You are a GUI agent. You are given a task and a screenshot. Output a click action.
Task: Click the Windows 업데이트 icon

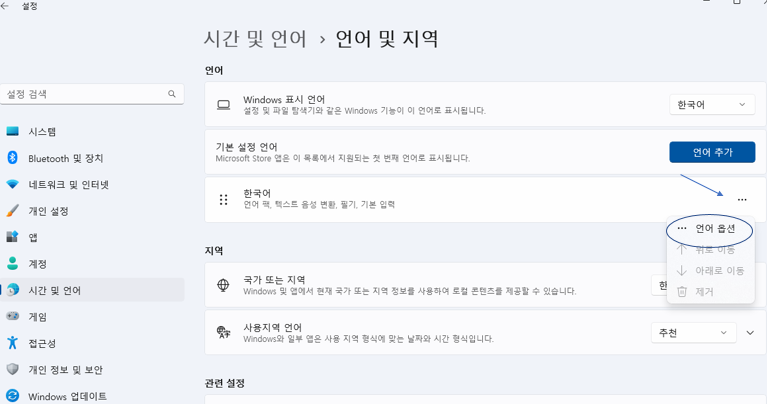(13, 396)
